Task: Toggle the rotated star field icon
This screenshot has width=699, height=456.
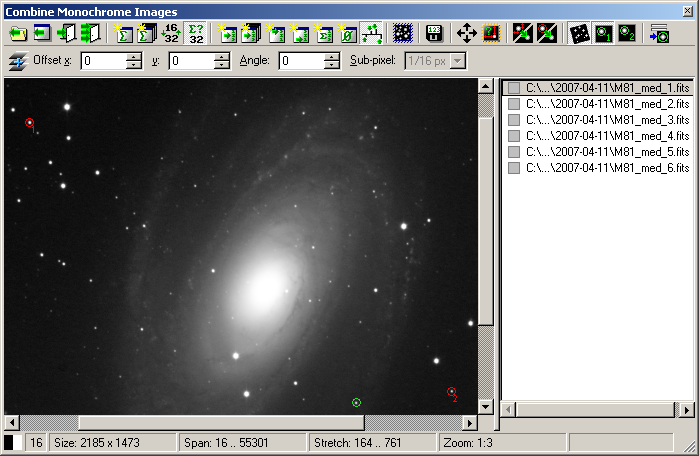Action: (x=580, y=33)
